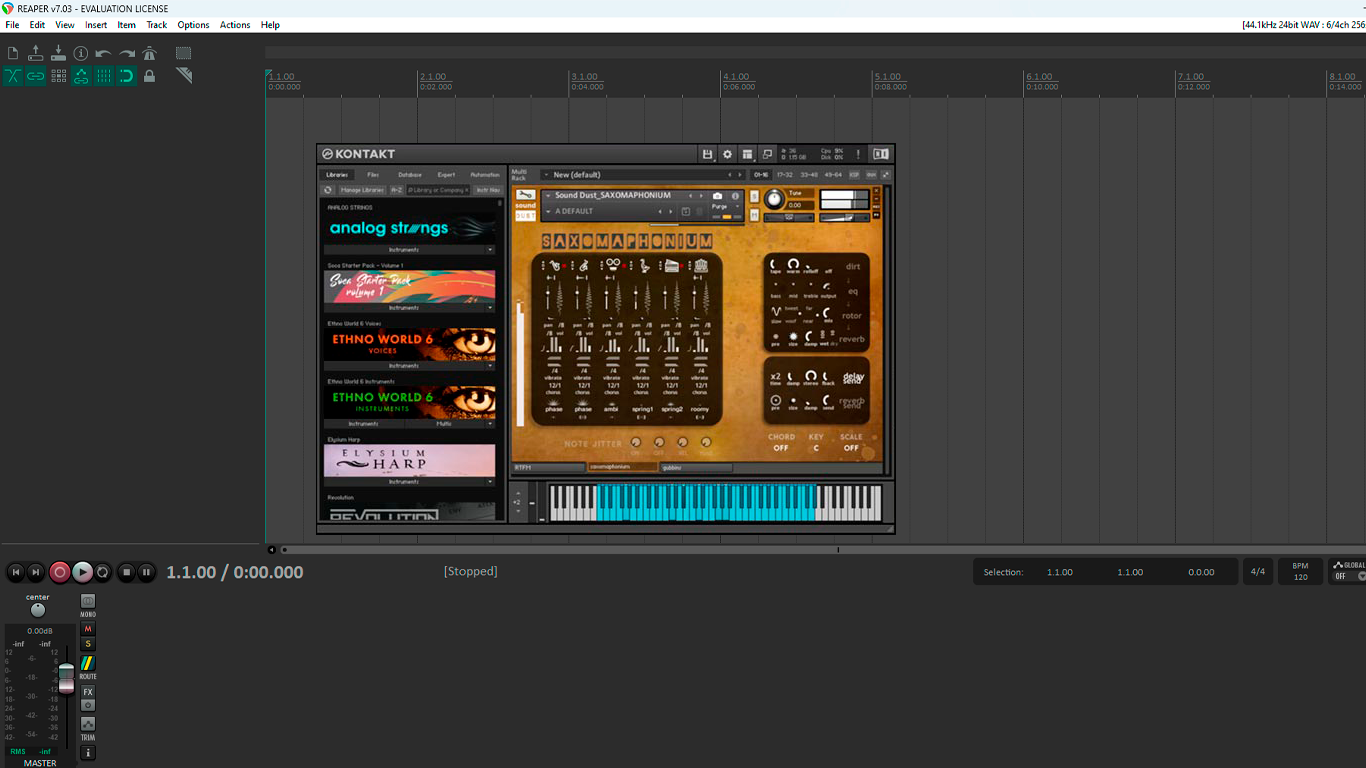Open Kontakt save menu floppy icon
The width and height of the screenshot is (1366, 768).
(x=707, y=154)
